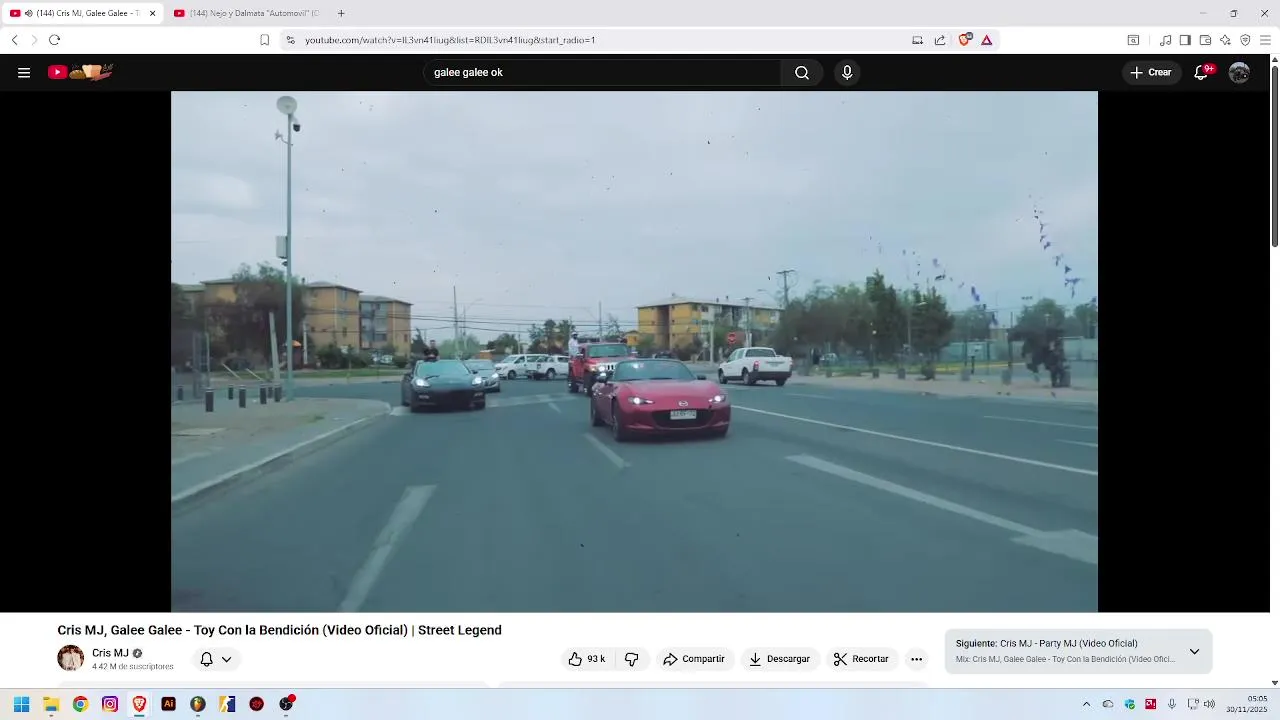Click the address bar URL

pyautogui.click(x=450, y=40)
